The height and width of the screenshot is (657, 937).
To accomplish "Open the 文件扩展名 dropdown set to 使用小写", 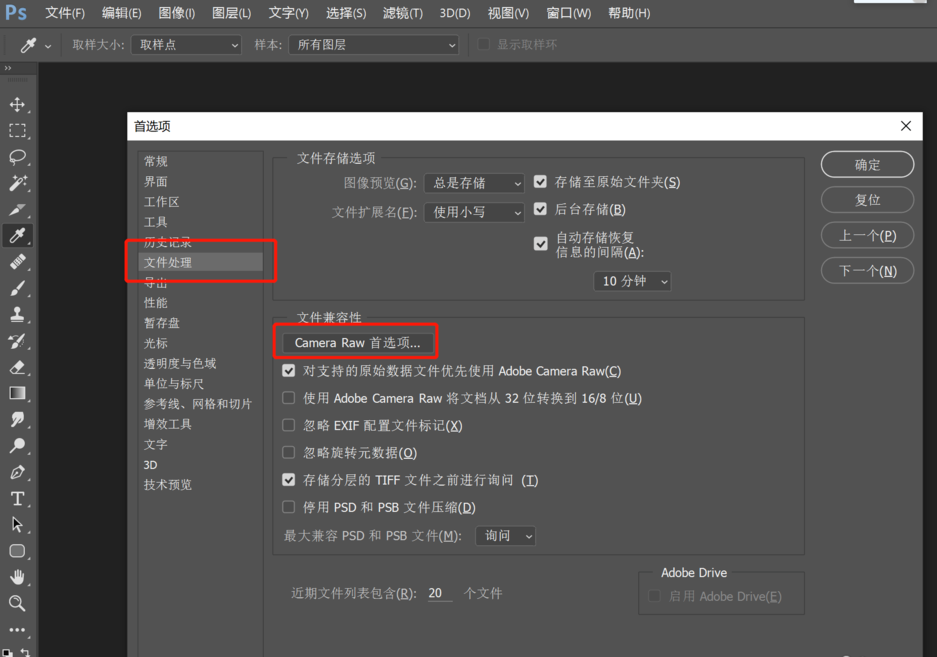I will point(474,212).
